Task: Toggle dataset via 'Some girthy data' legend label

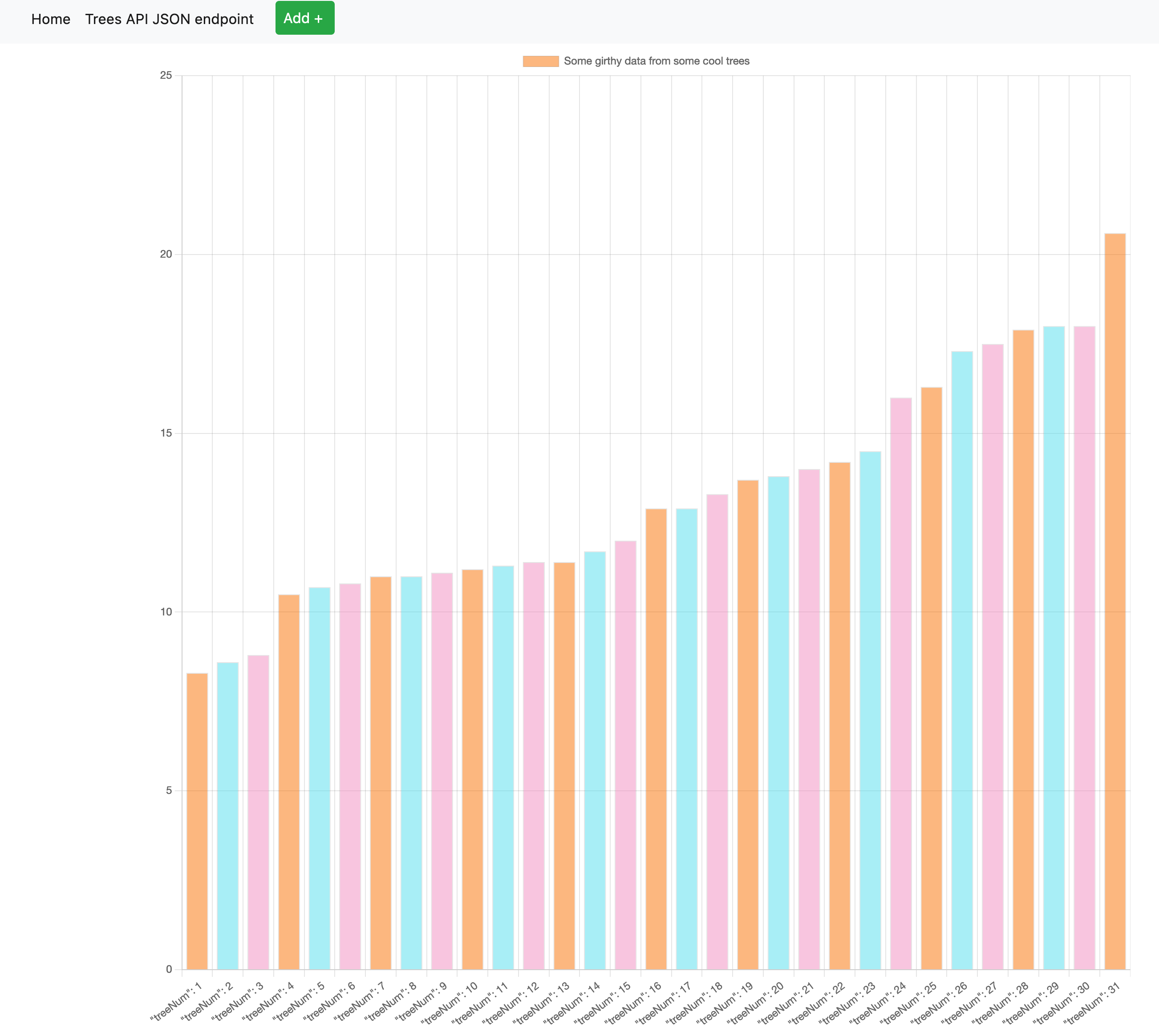Action: 656,61
